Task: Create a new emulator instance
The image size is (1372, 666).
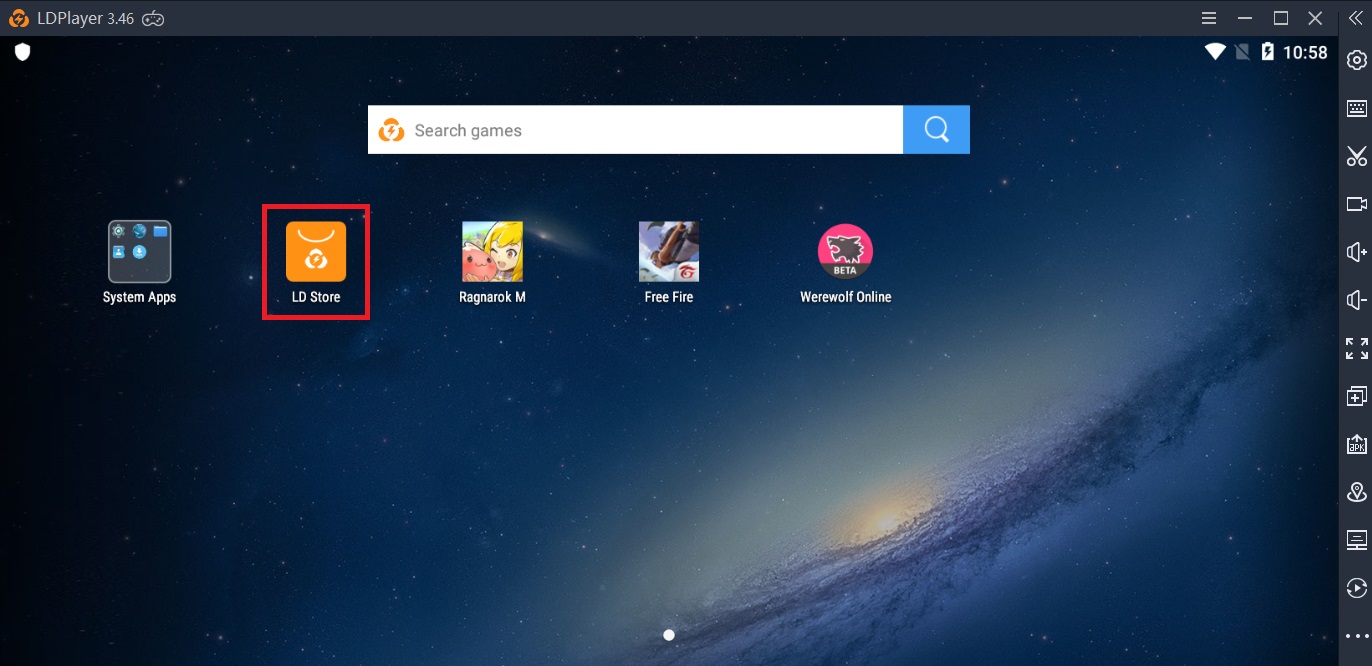Action: (1357, 395)
